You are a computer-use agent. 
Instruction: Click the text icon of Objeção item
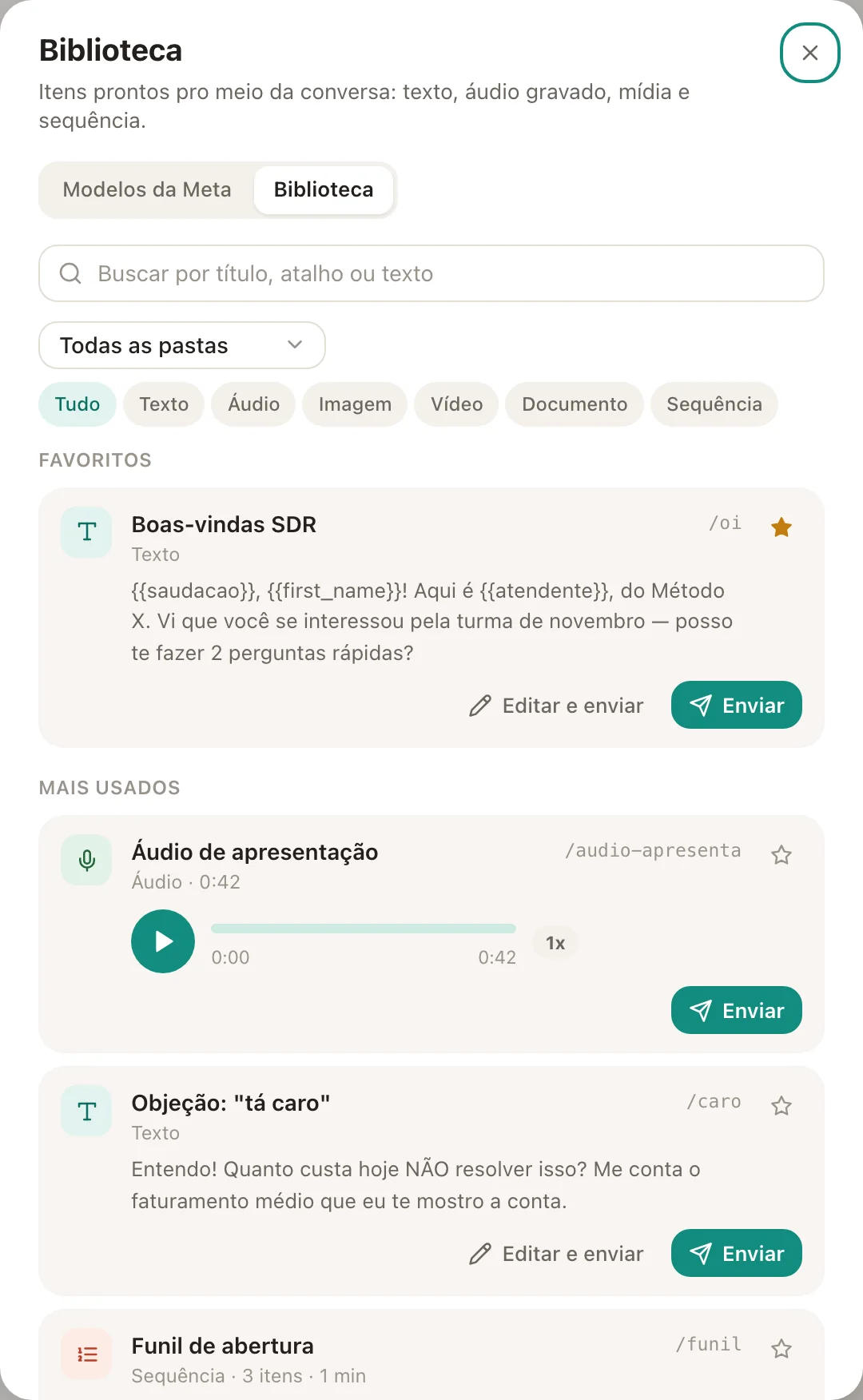click(x=86, y=1111)
